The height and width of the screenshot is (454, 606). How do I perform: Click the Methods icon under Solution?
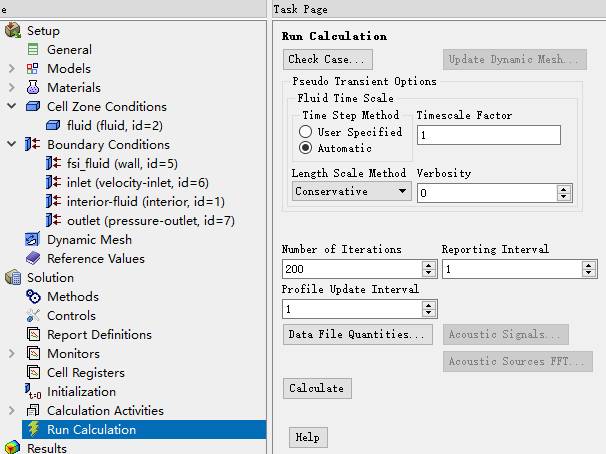[33, 297]
